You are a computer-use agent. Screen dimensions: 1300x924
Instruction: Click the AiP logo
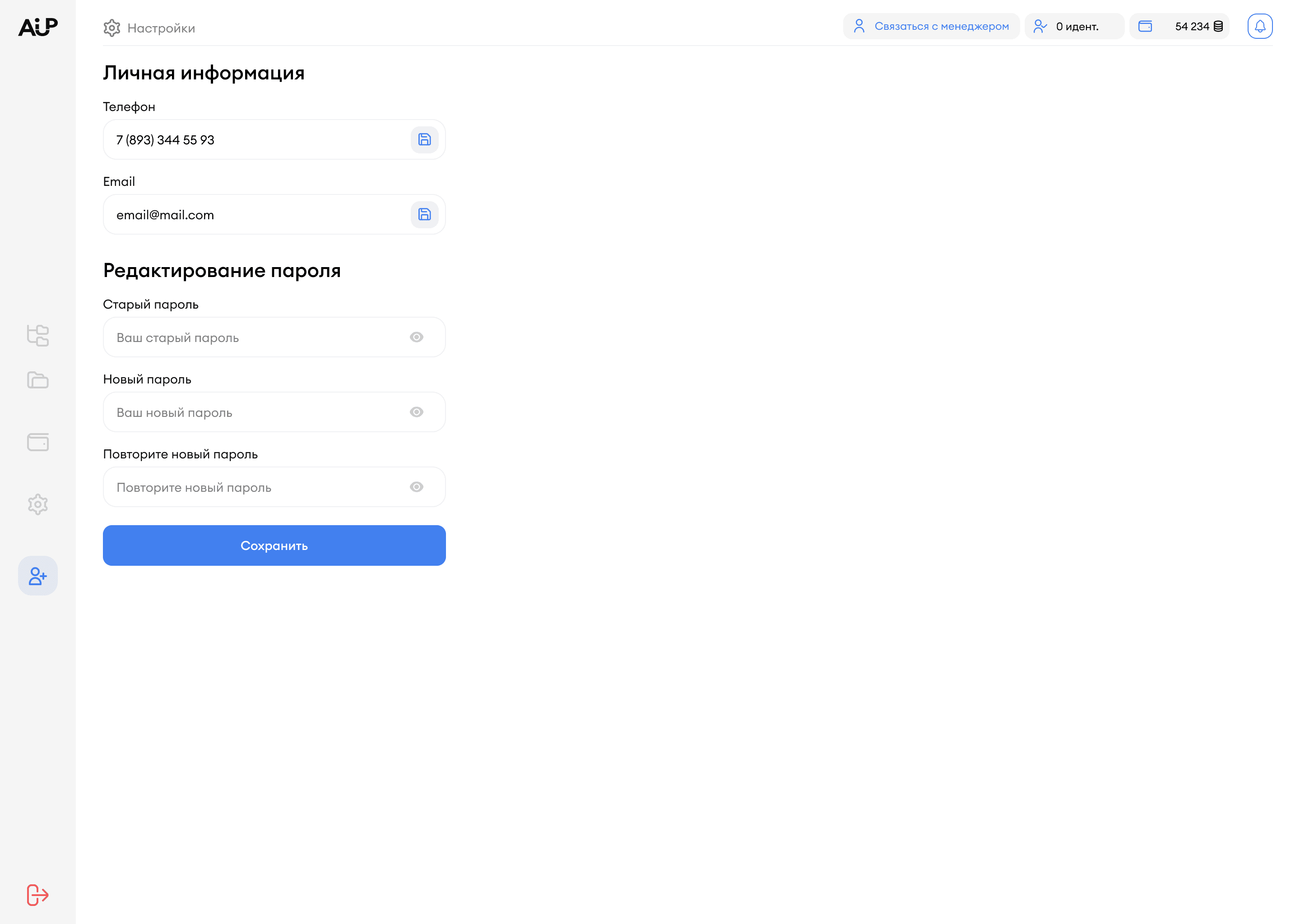click(37, 27)
